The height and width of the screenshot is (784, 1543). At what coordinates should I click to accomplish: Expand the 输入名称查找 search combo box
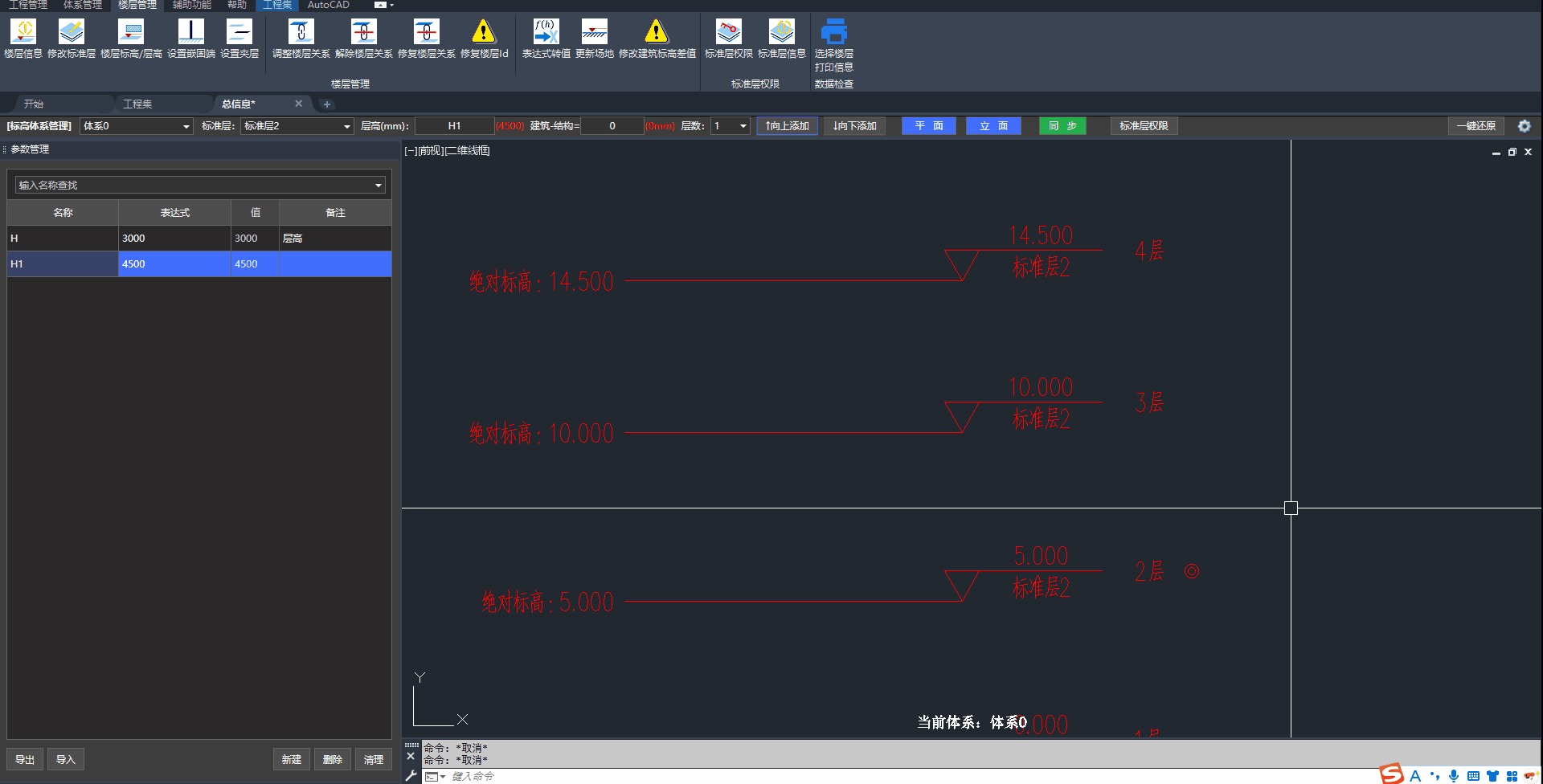click(x=378, y=186)
